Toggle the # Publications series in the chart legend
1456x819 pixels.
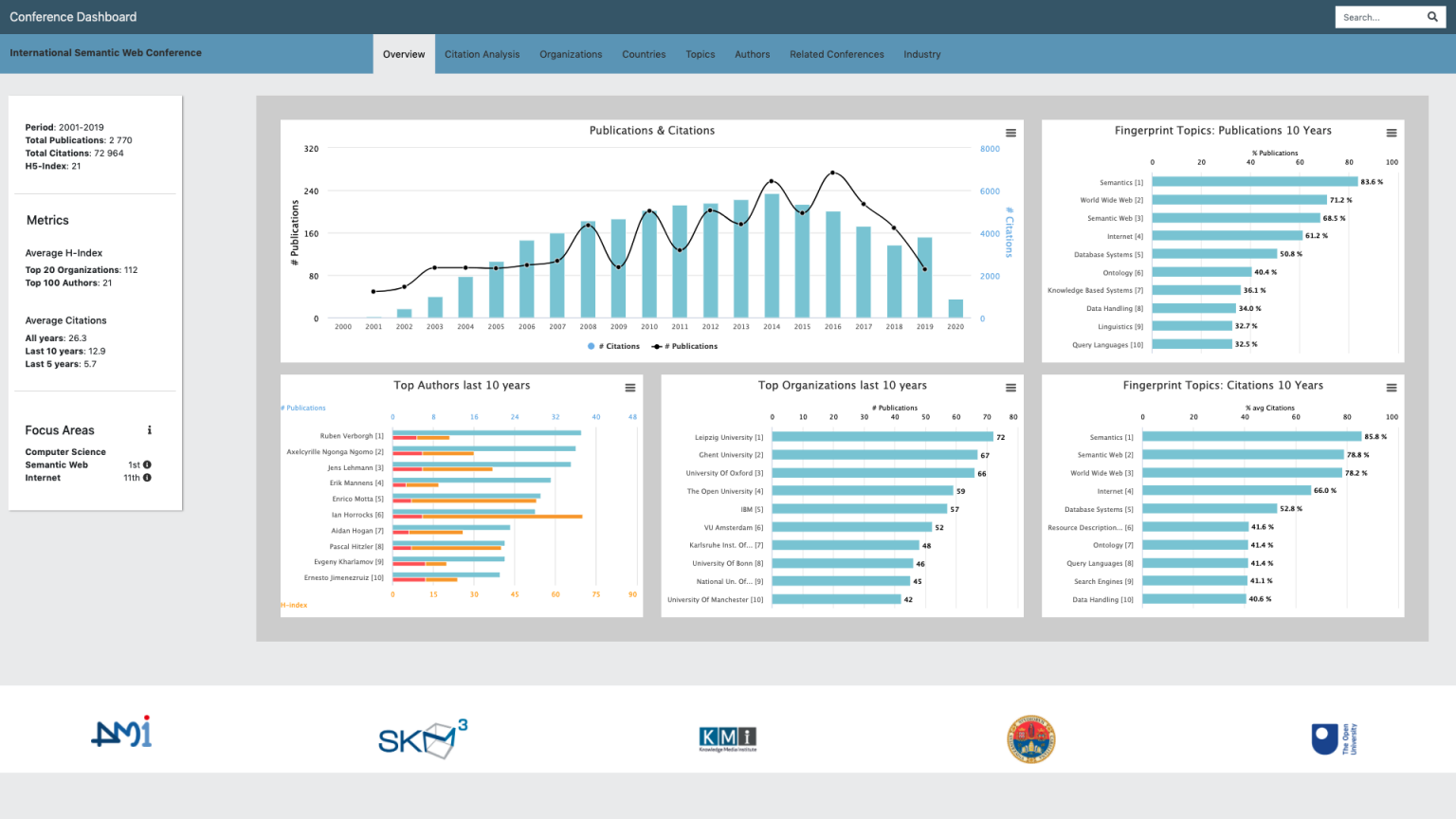[x=683, y=346]
